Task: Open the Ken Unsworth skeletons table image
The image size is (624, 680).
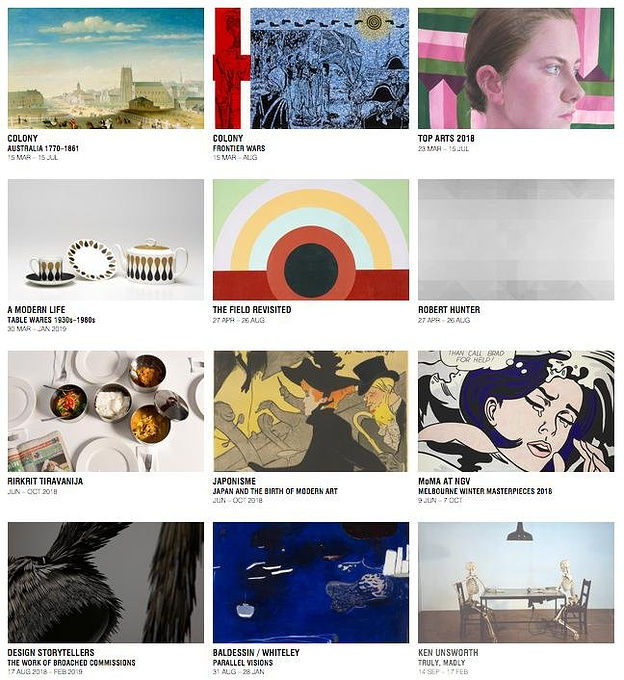Action: (516, 582)
